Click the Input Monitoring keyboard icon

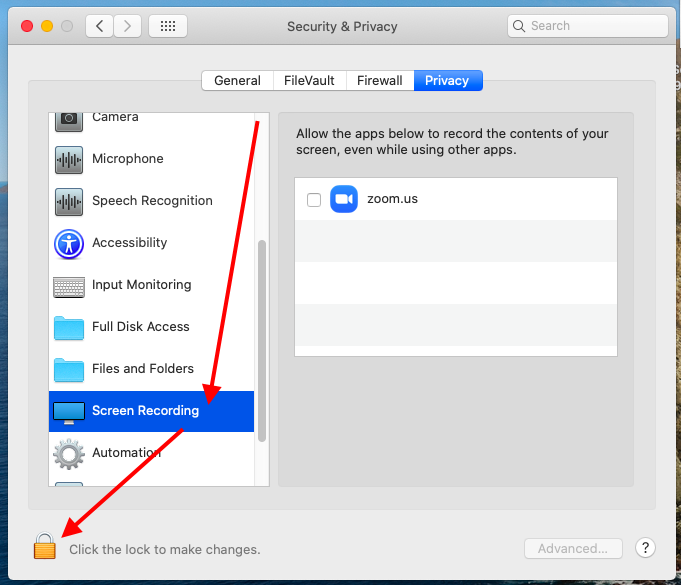point(69,286)
